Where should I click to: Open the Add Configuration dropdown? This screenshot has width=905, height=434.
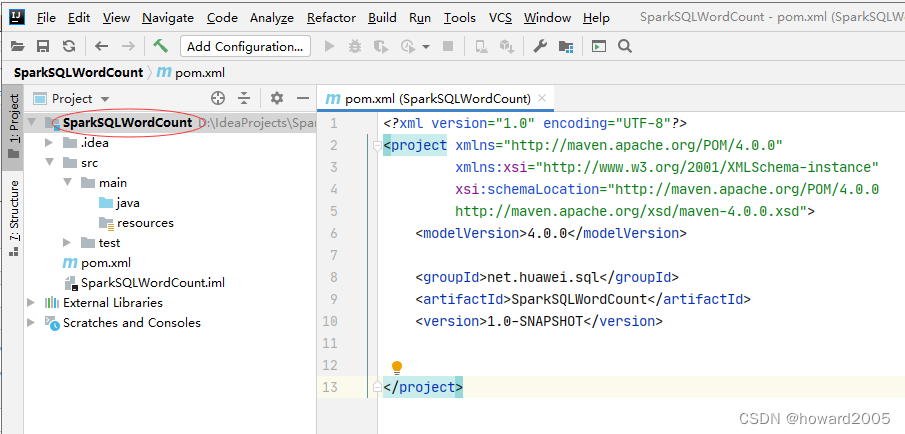pyautogui.click(x=245, y=46)
